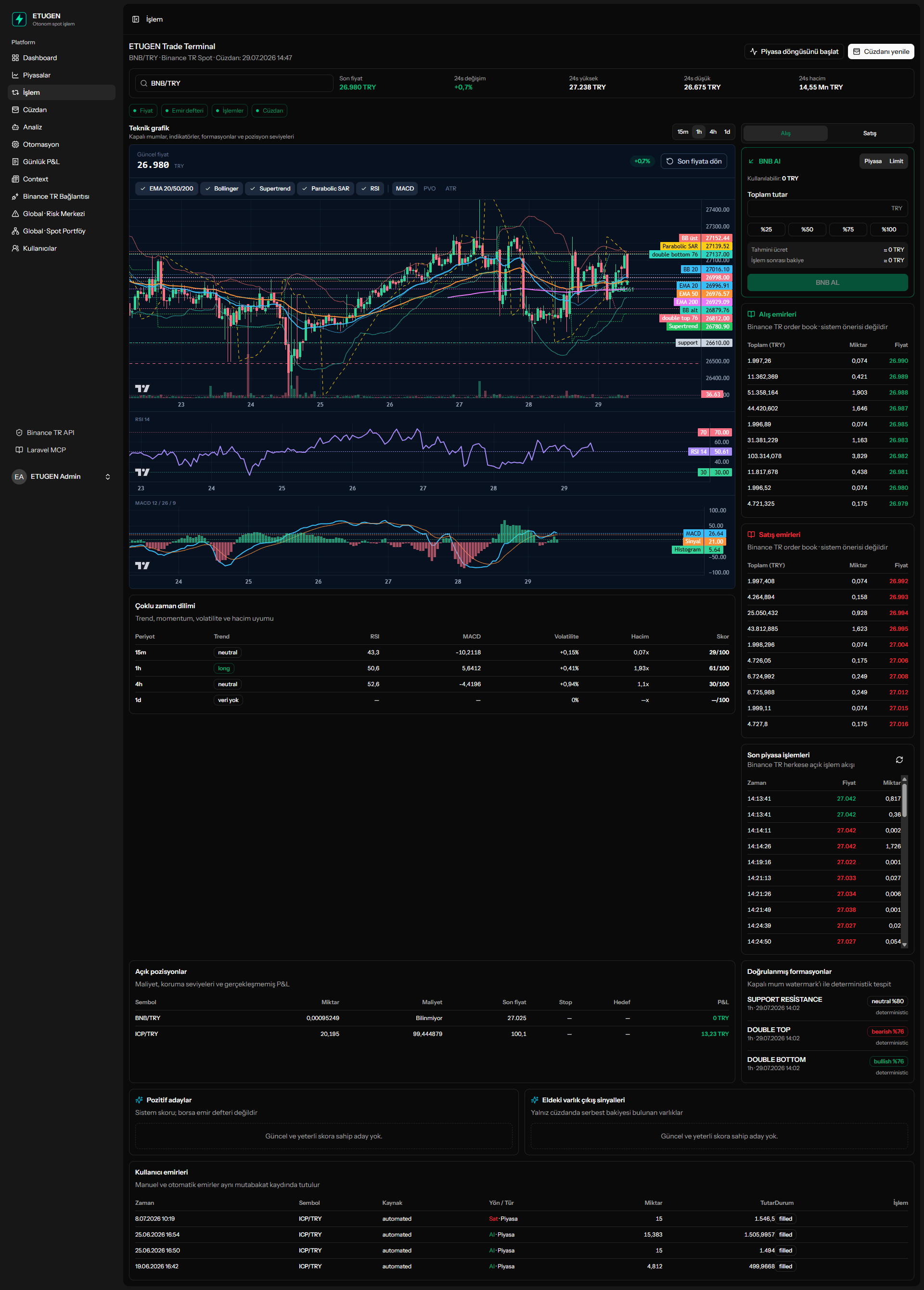The width and height of the screenshot is (924, 1290).
Task: Click the Alış emirleri book icon
Action: click(x=751, y=314)
